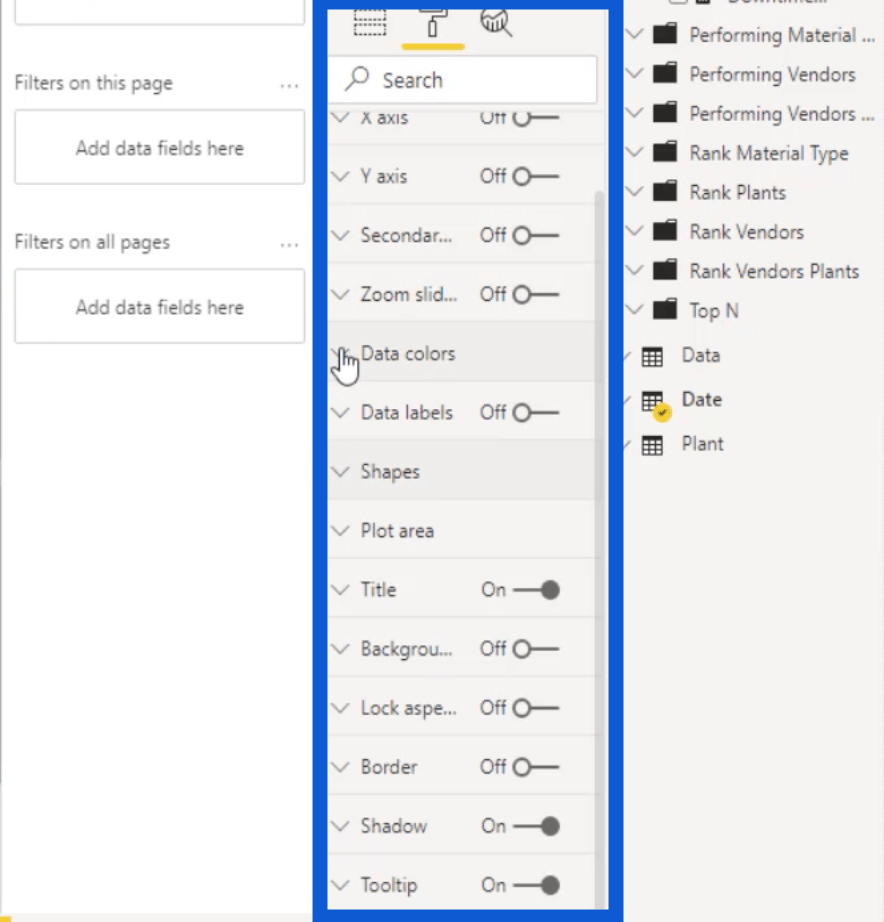Expand the Shapes section
This screenshot has width=884, height=922.
[461, 472]
